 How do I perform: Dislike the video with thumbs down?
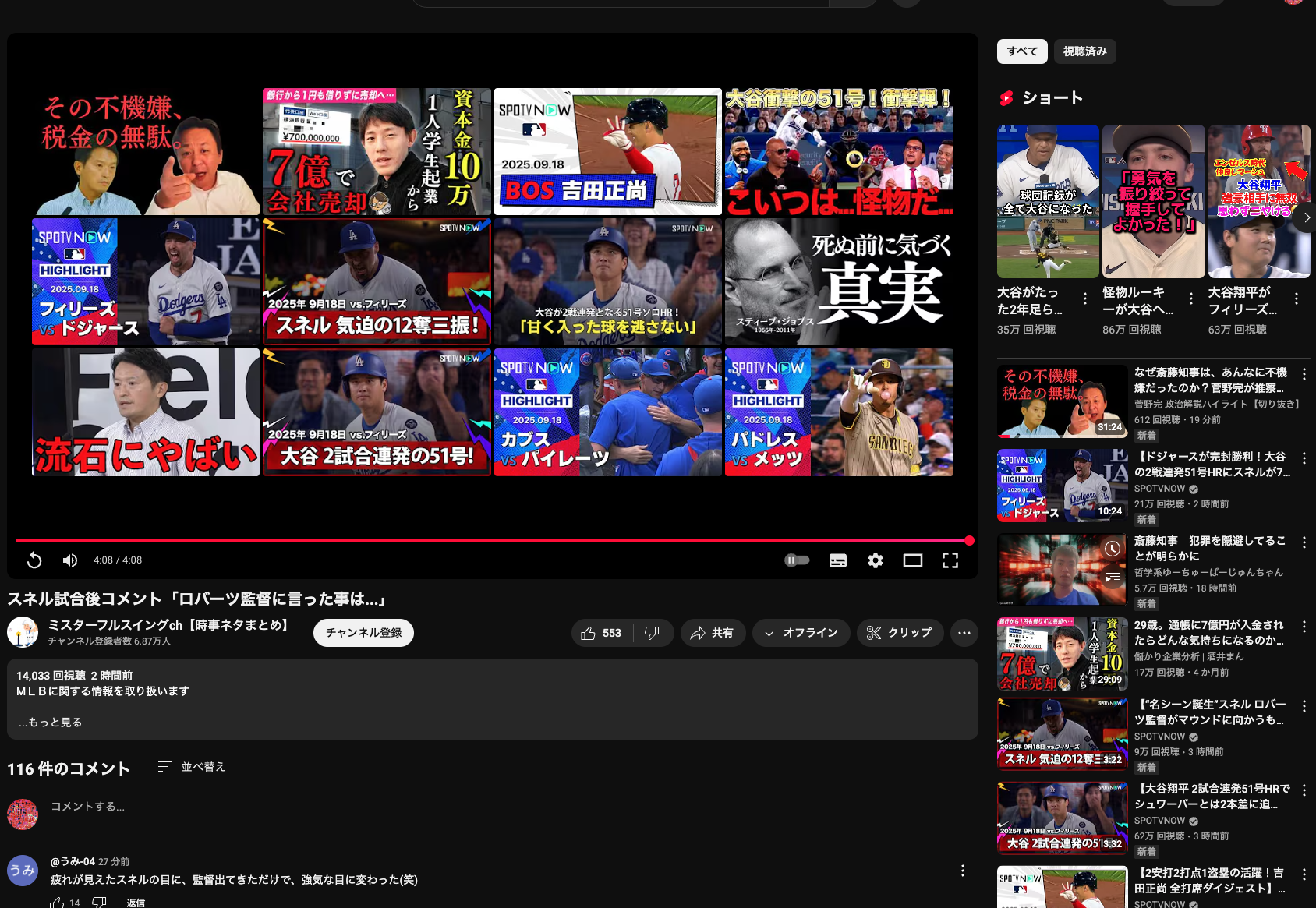(x=653, y=633)
